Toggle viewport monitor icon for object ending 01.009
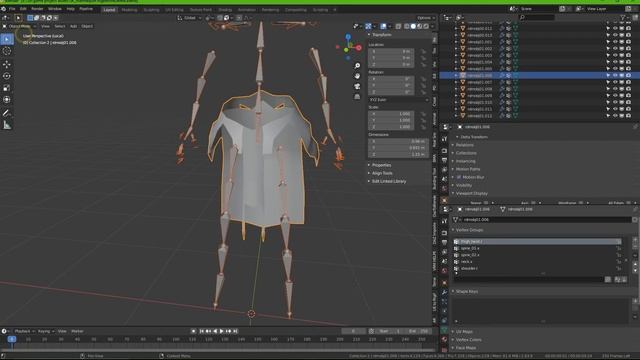The image size is (640, 360). click(622, 96)
